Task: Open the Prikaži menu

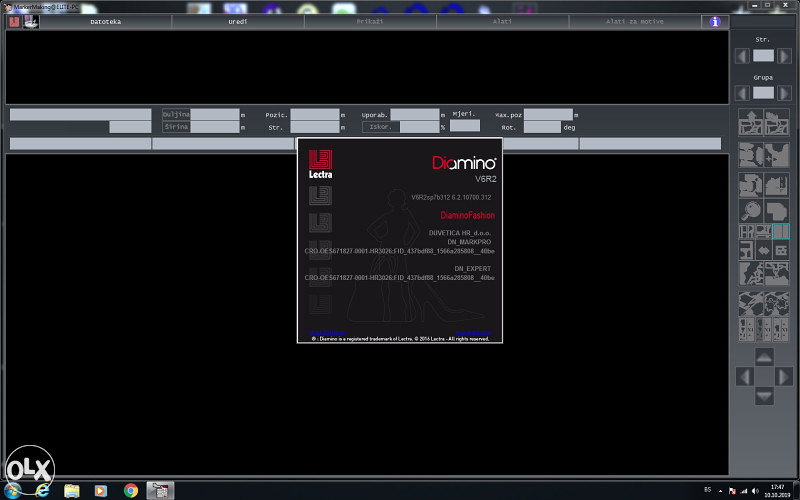Action: tap(370, 22)
